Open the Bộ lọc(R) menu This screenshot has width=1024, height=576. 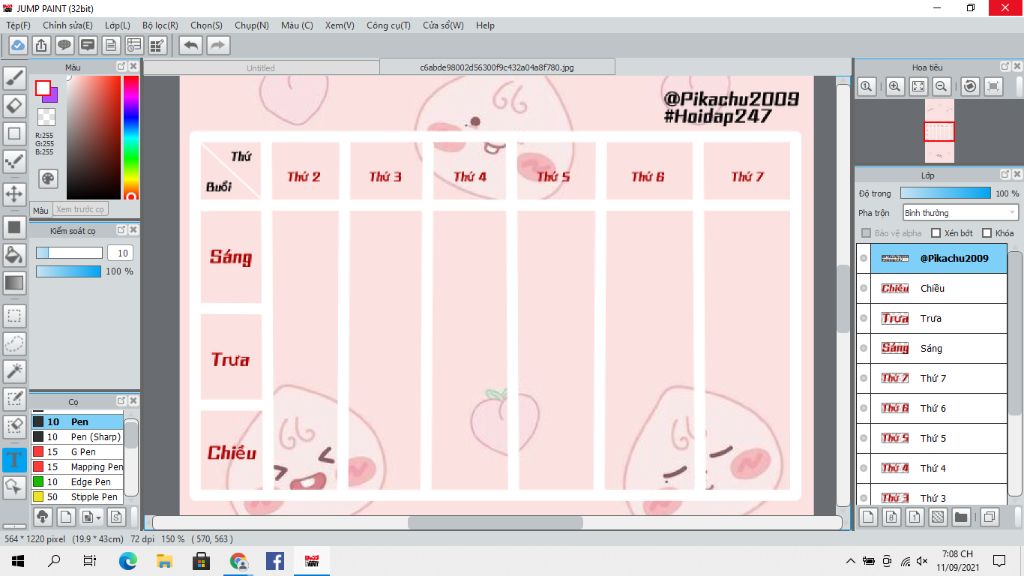coord(160,25)
